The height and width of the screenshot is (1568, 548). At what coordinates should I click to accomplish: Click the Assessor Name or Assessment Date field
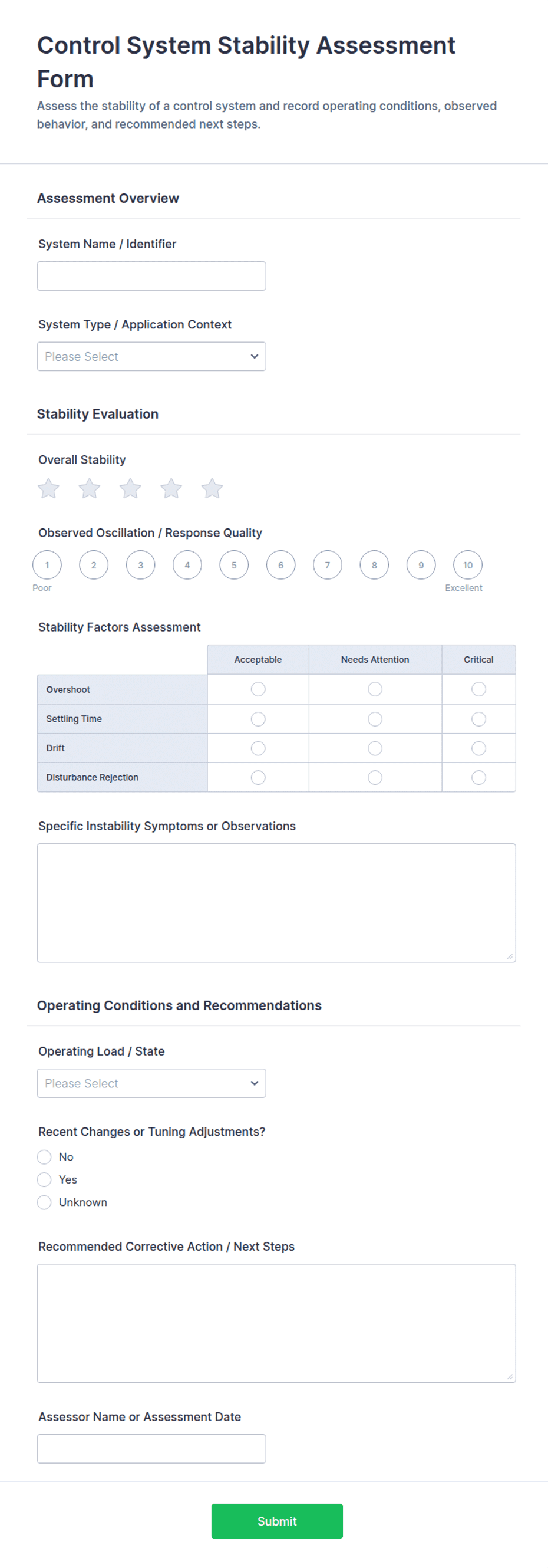click(151, 1449)
